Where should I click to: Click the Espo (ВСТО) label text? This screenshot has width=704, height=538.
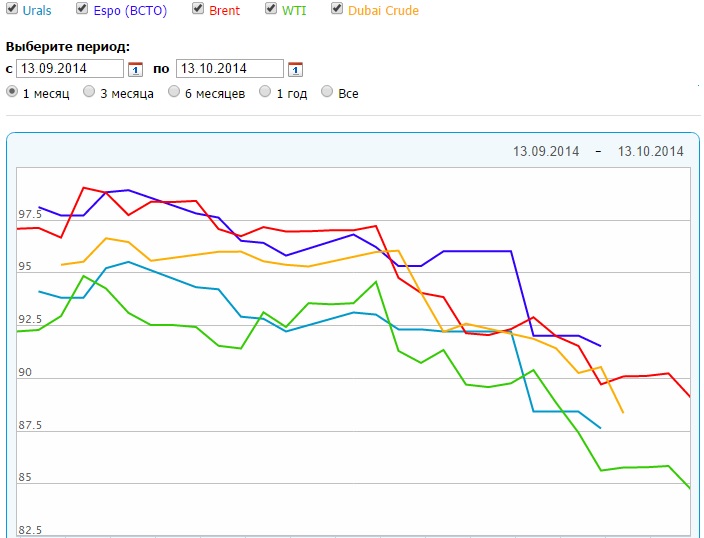tap(130, 11)
